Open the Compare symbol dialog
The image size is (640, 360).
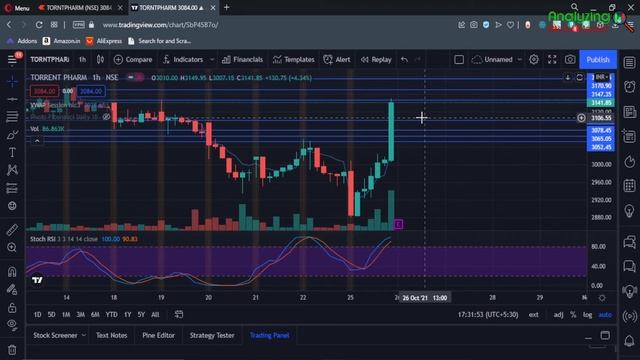pos(133,60)
